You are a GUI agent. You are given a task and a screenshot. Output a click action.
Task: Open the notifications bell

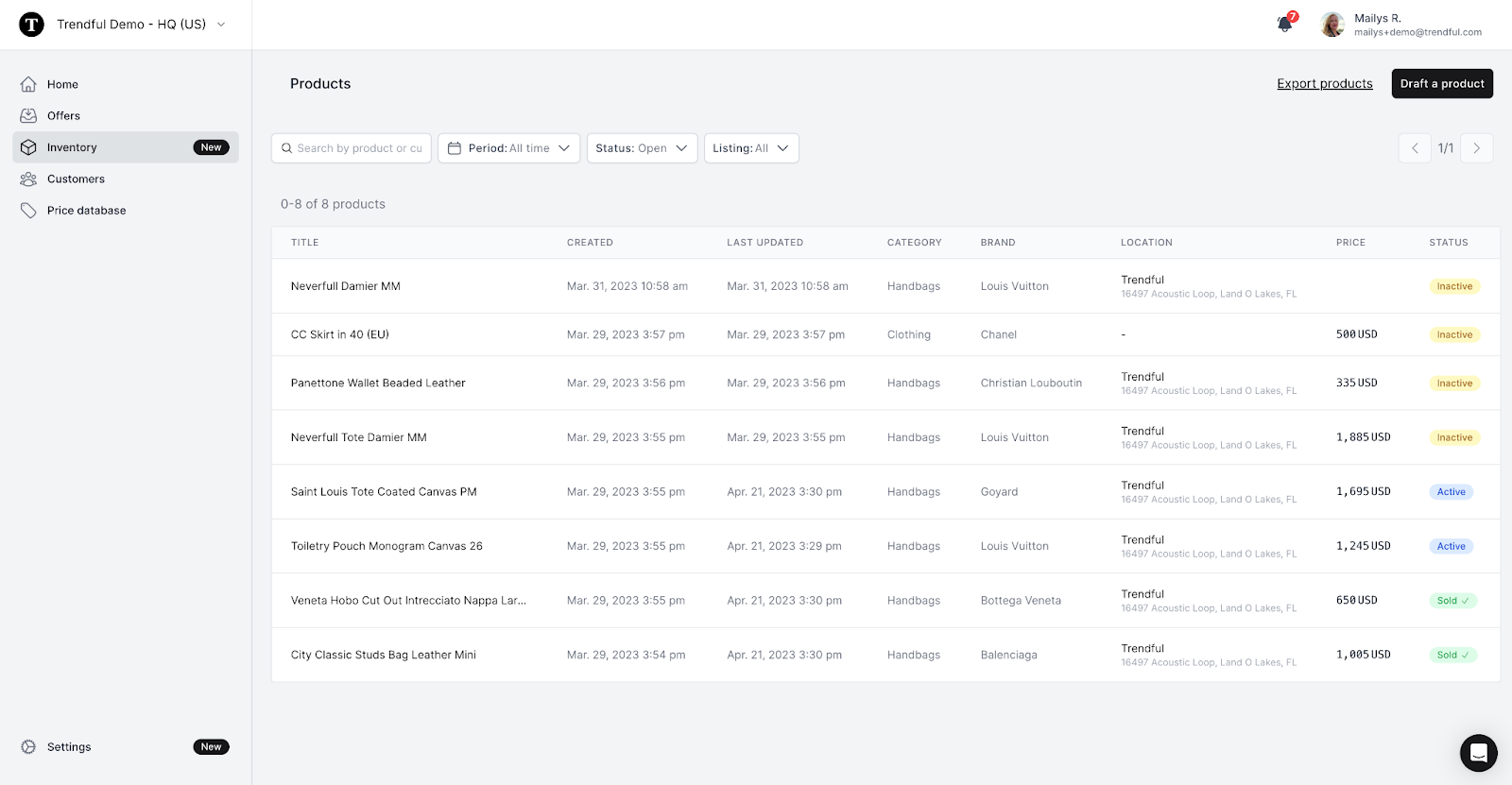coord(1285,24)
